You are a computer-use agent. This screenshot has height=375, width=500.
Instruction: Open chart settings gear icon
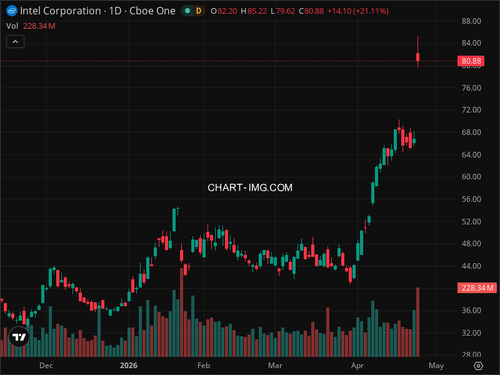tap(478, 366)
